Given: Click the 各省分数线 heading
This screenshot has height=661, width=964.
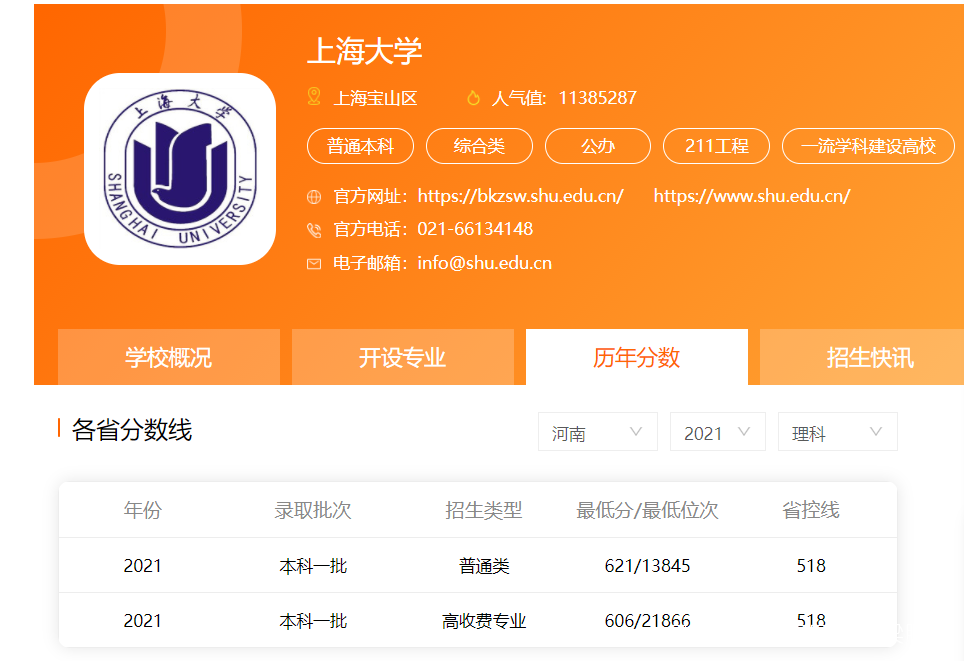Looking at the screenshot, I should click(132, 429).
